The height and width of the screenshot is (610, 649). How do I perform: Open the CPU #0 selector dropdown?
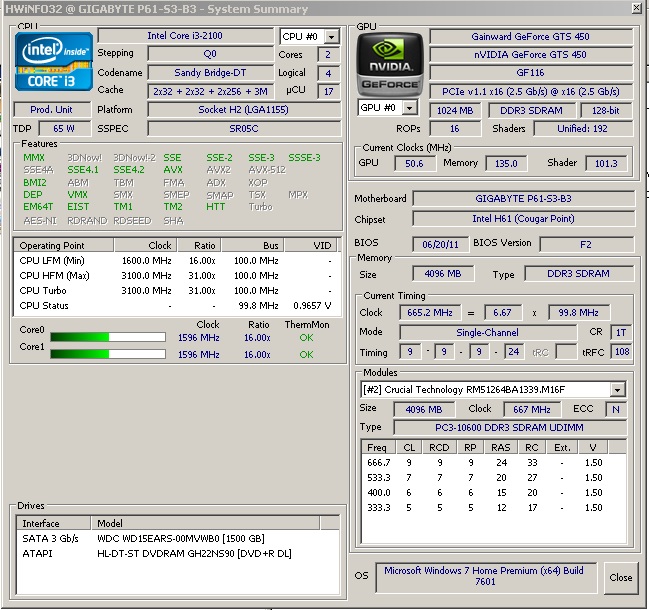click(x=331, y=37)
